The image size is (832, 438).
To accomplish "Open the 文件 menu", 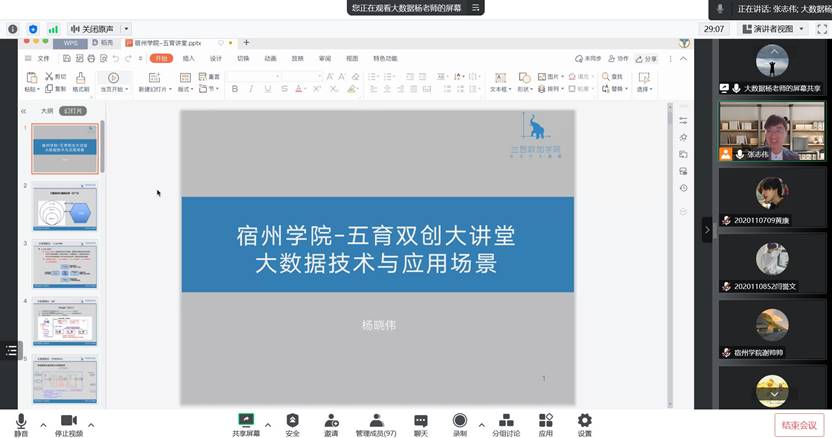I will [x=39, y=58].
